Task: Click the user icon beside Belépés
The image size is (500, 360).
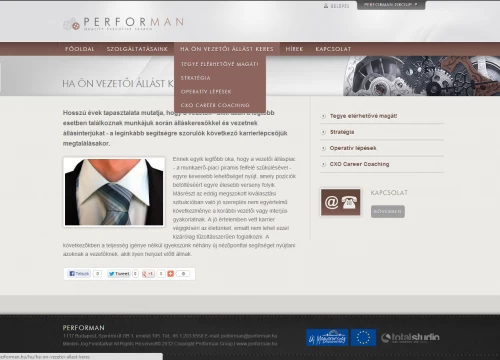Action: tap(326, 6)
